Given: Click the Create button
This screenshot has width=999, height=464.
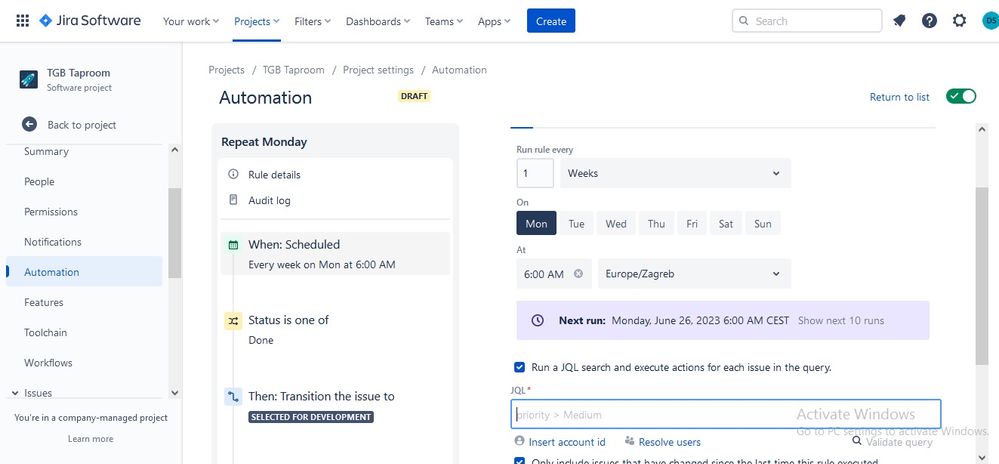Looking at the screenshot, I should click(x=551, y=21).
